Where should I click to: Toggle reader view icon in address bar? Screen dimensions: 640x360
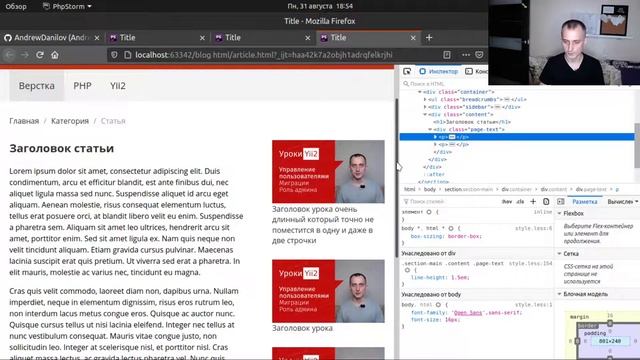447,55
